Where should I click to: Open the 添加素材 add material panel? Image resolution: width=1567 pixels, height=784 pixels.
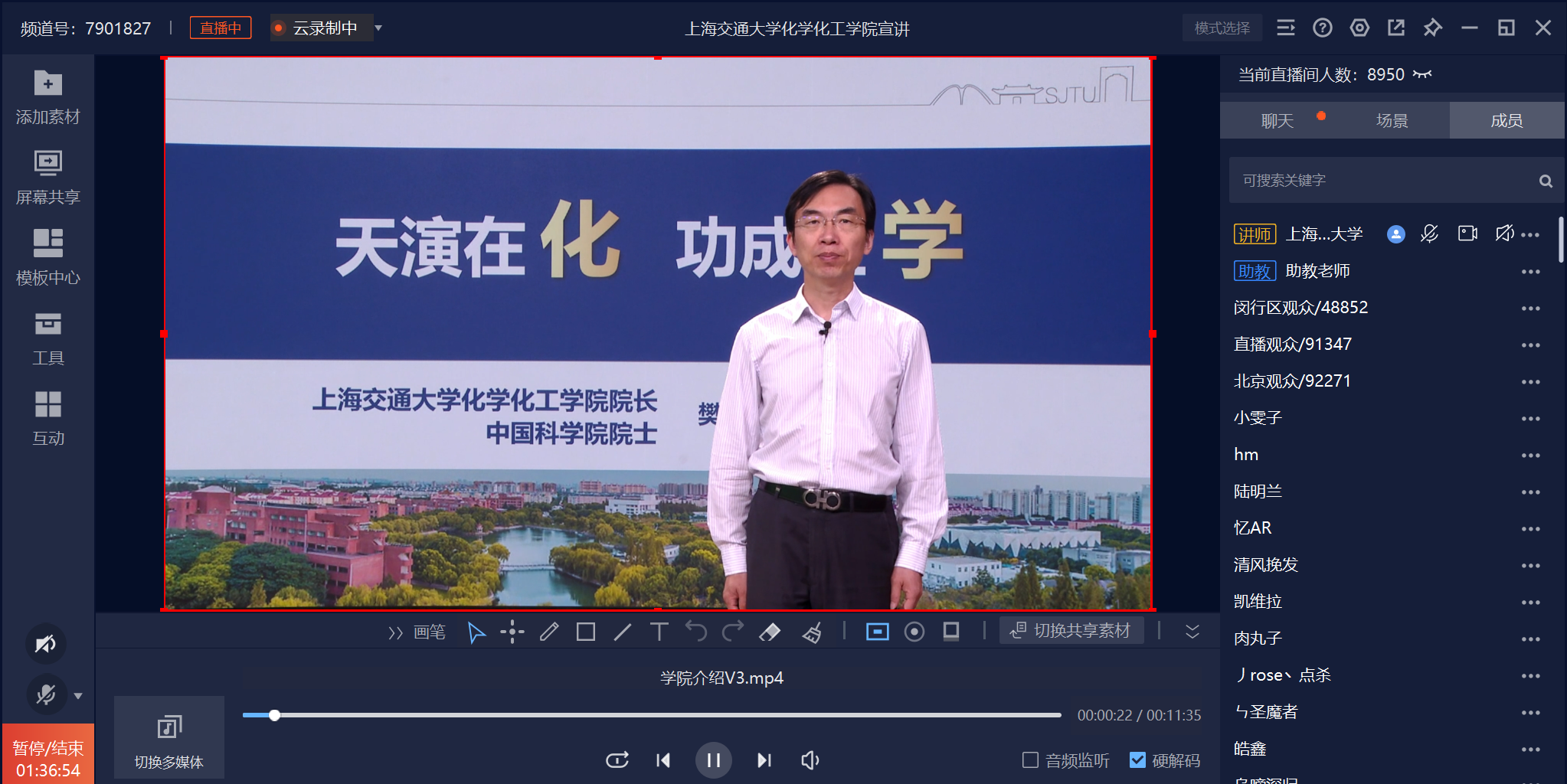click(x=47, y=97)
